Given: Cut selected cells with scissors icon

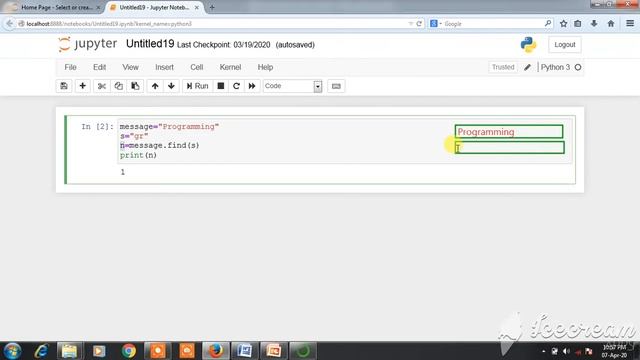Looking at the screenshot, I should coord(102,86).
